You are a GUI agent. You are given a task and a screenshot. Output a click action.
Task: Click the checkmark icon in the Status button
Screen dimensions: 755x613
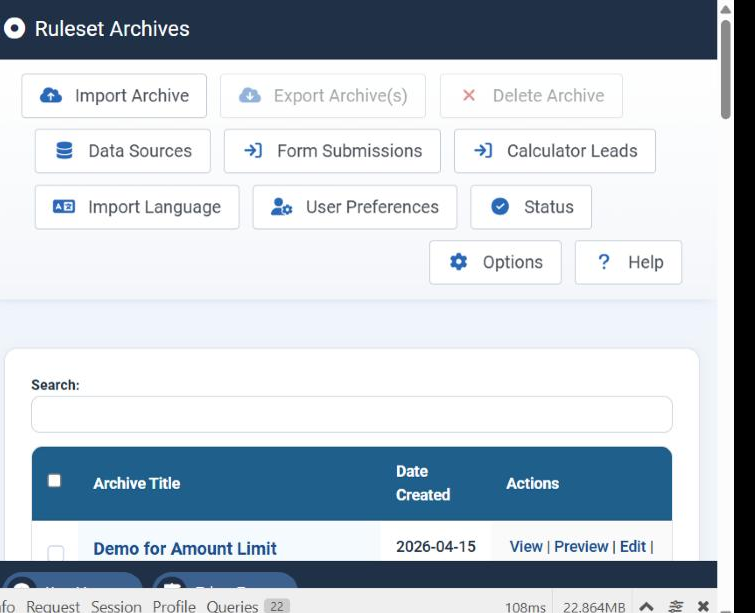(x=500, y=207)
